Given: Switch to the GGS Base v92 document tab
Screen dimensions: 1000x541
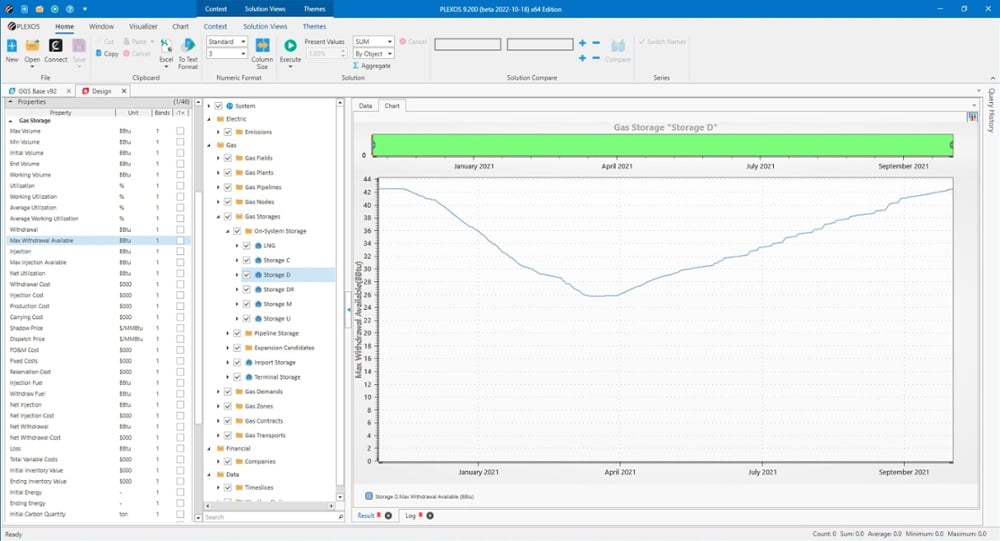Looking at the screenshot, I should tap(37, 91).
